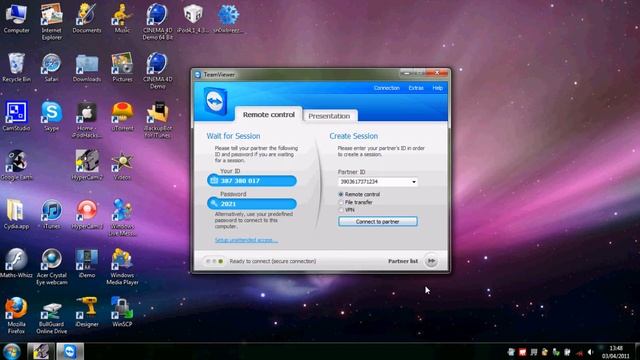This screenshot has width=640, height=360.
Task: Click the system tray volume icon
Action: 590,352
